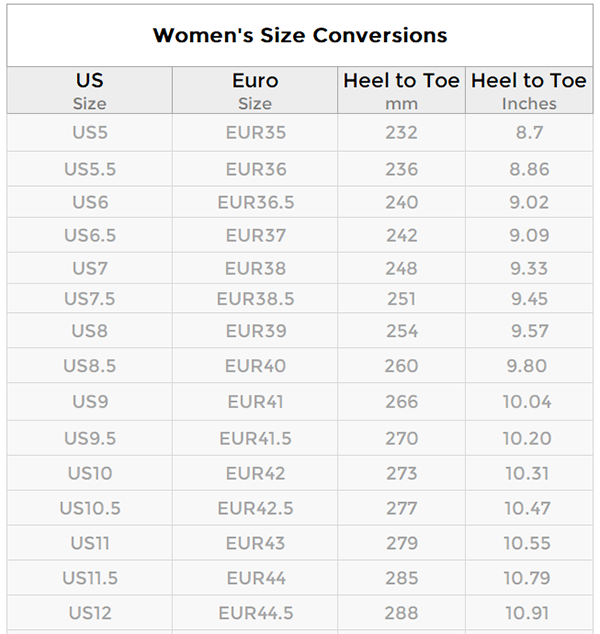Click the 9.80 inches cell
Image resolution: width=600 pixels, height=634 pixels.
tap(529, 366)
